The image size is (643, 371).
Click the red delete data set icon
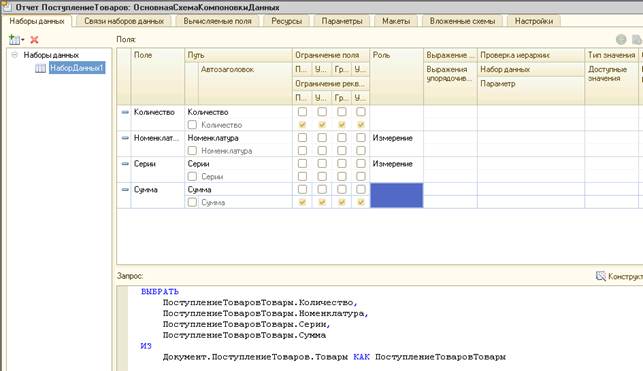[34, 40]
